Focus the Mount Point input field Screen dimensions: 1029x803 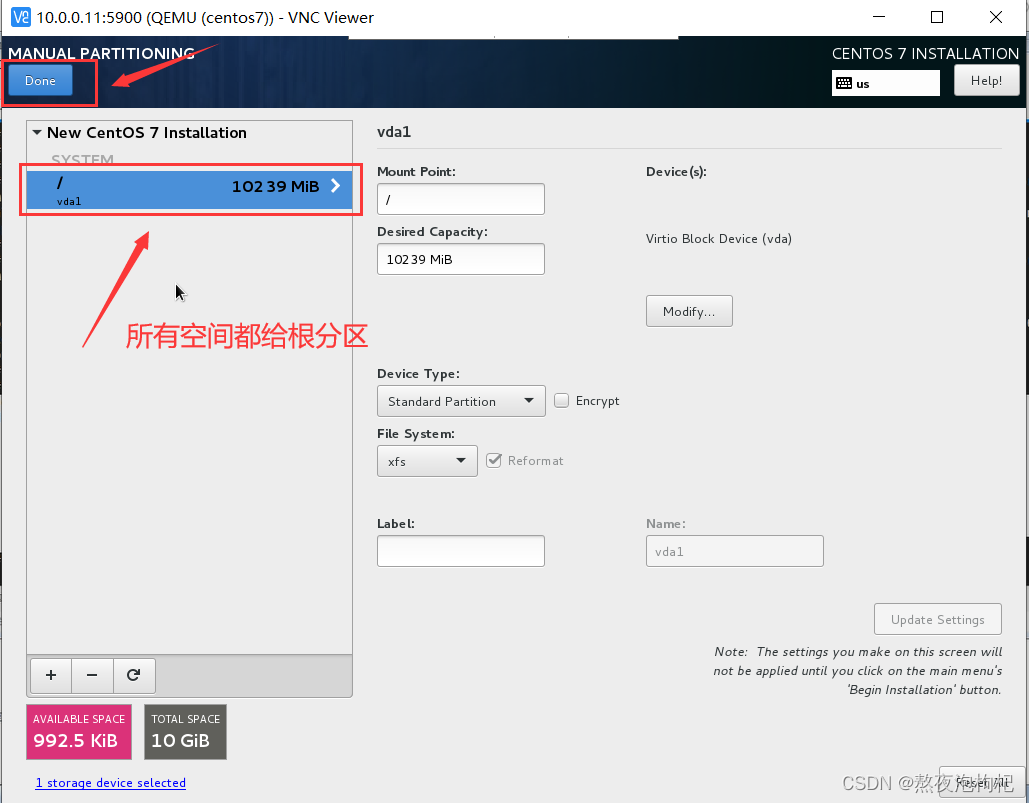(461, 199)
